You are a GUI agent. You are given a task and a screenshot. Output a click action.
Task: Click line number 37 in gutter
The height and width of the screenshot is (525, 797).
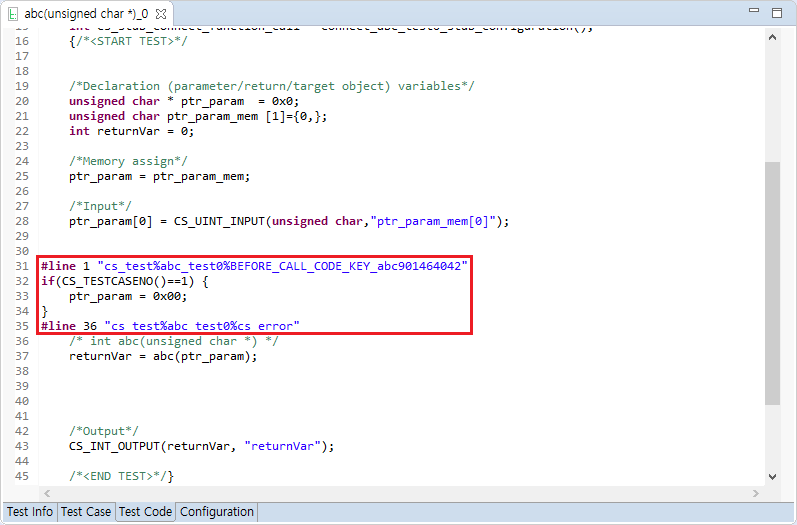click(22, 356)
